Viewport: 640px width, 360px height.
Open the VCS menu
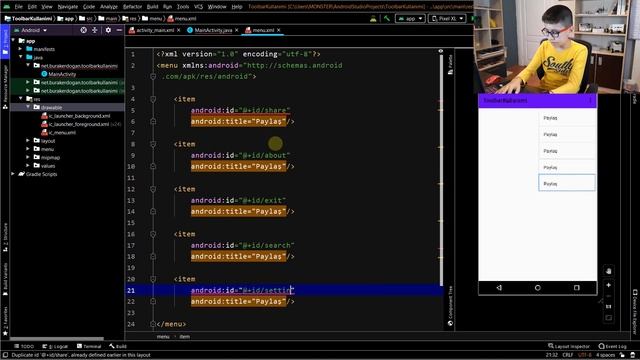(198, 7)
